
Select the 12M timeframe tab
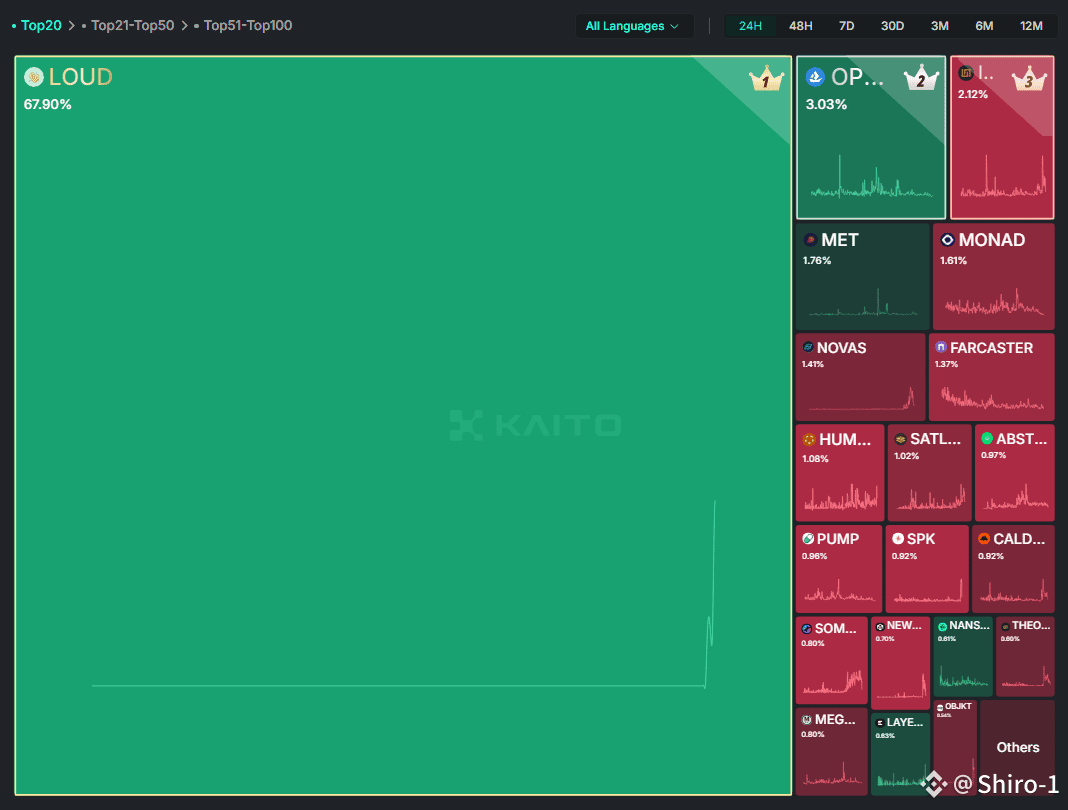[x=1031, y=26]
